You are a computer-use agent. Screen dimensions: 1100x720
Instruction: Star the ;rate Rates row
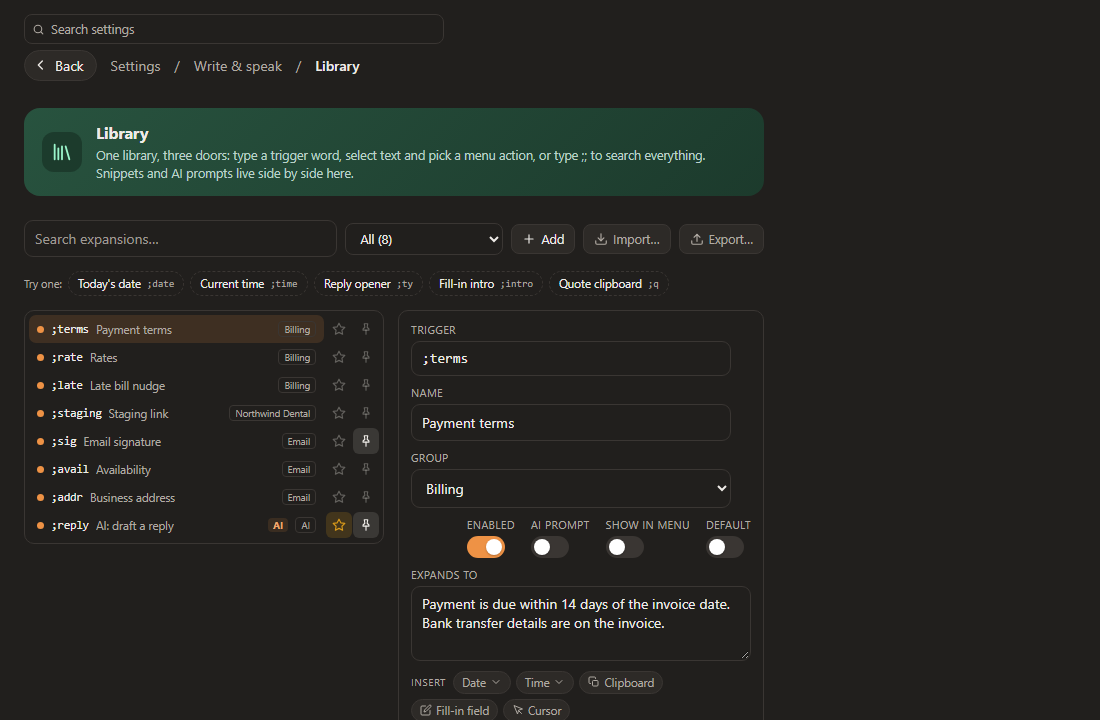click(339, 357)
